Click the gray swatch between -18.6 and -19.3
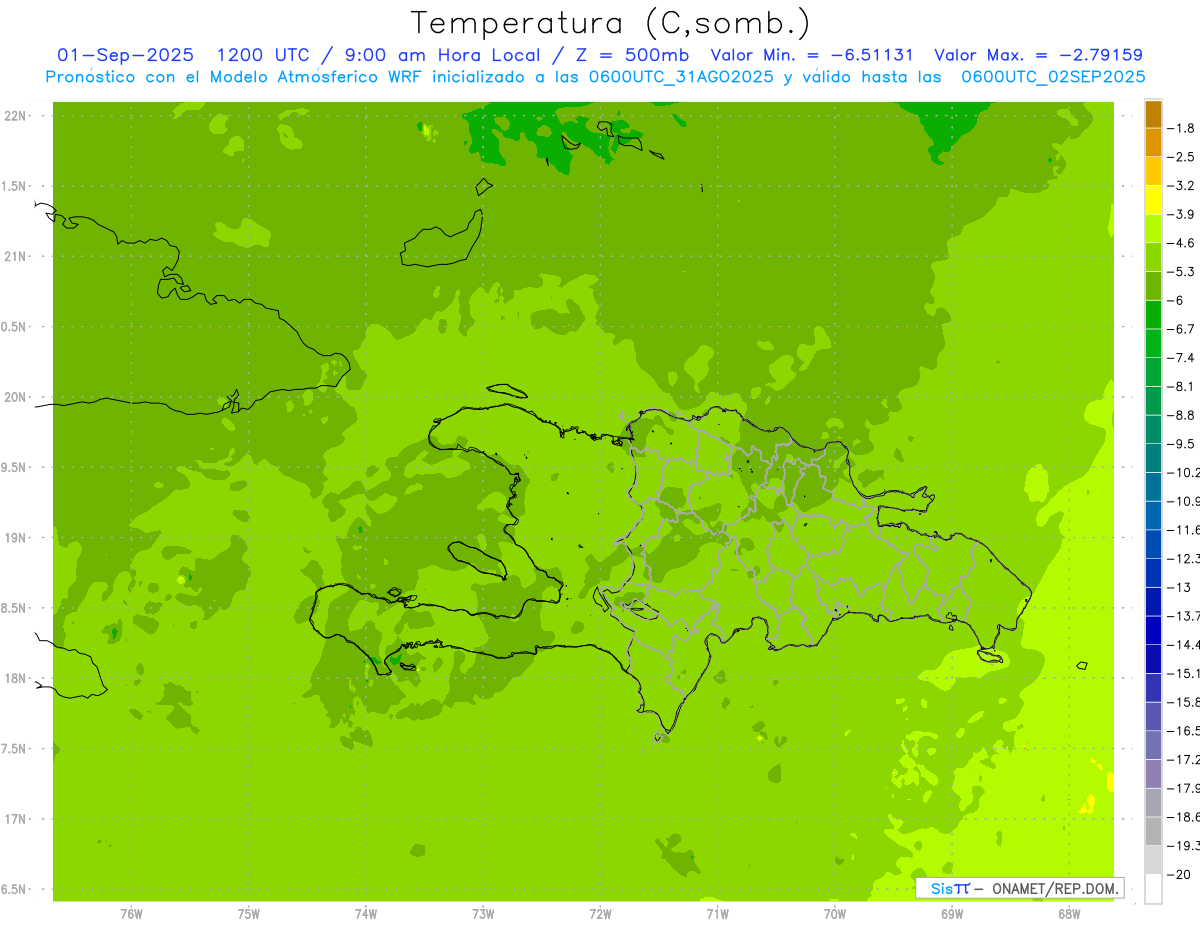The width and height of the screenshot is (1200, 927). (1153, 831)
